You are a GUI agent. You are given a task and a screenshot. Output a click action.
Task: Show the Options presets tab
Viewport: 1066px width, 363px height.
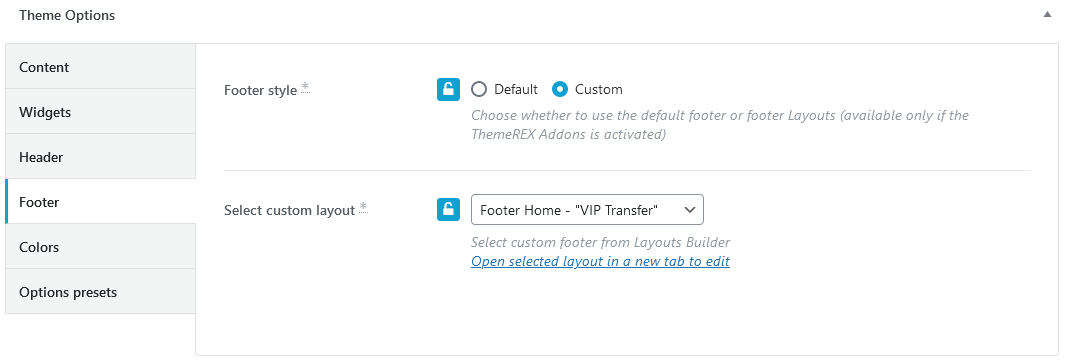tap(100, 292)
